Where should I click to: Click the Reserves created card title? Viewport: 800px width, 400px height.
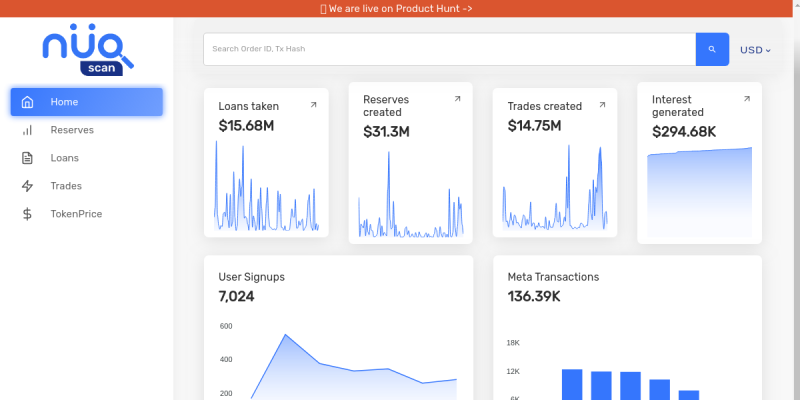386,106
